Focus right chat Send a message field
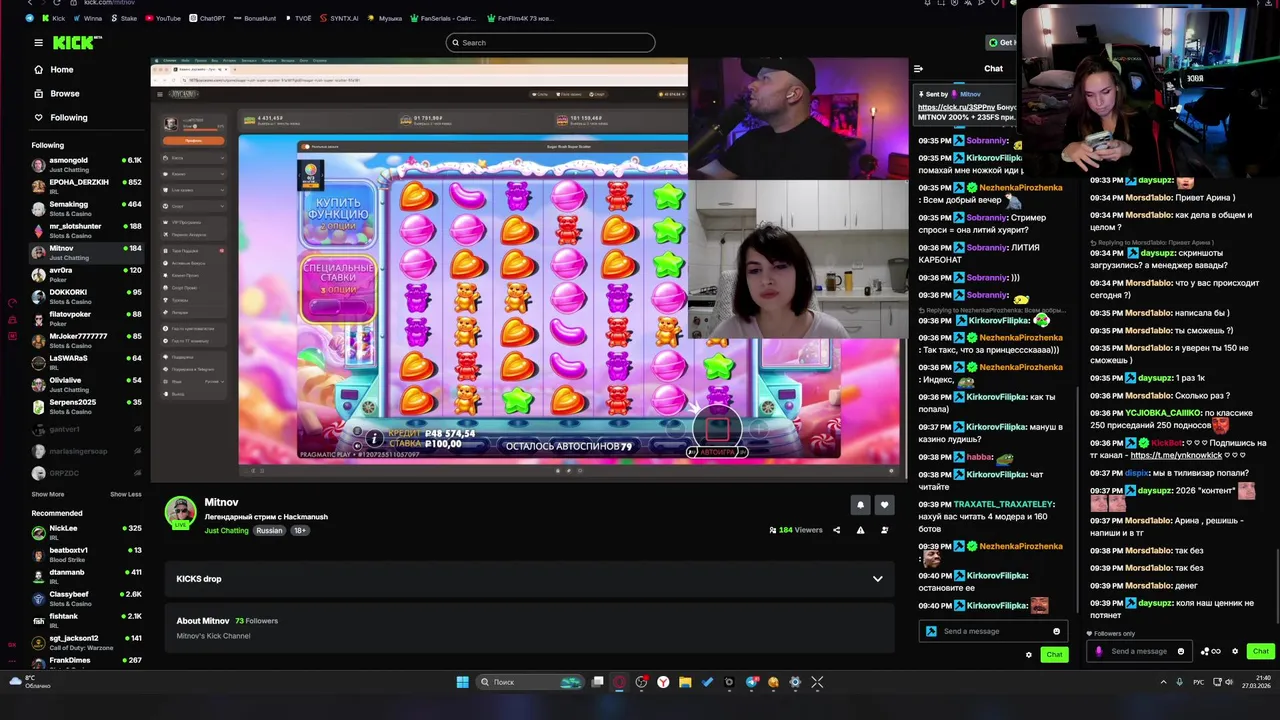The image size is (1280, 720). click(1139, 651)
